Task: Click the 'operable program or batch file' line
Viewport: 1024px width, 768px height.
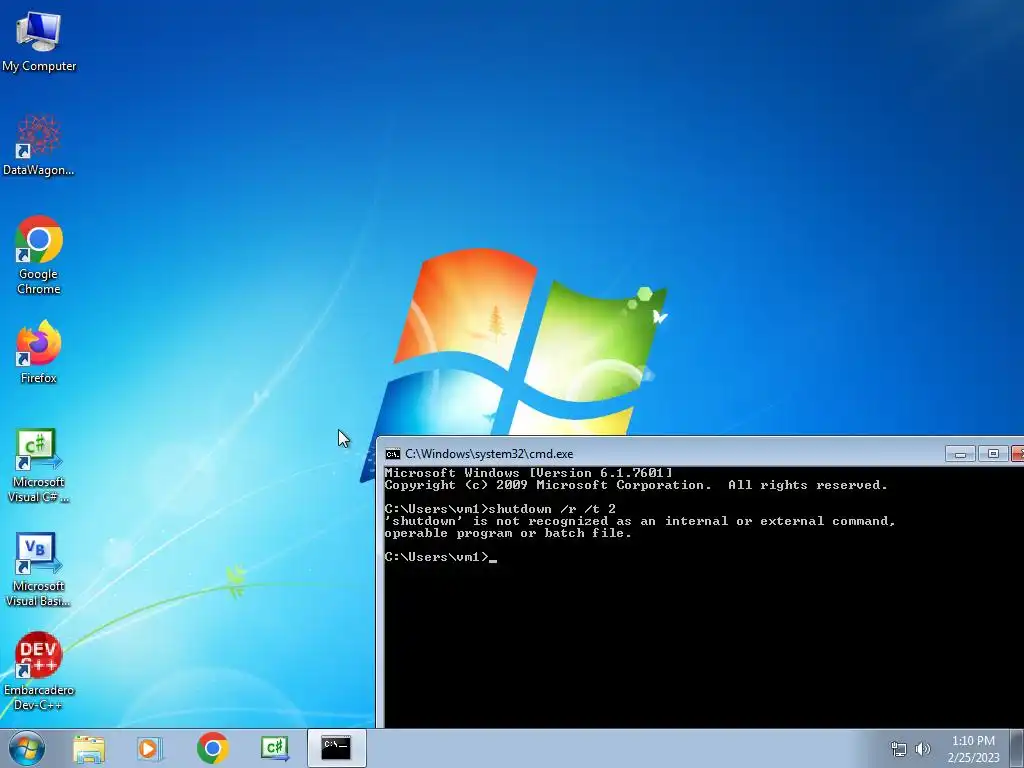Action: click(x=508, y=534)
